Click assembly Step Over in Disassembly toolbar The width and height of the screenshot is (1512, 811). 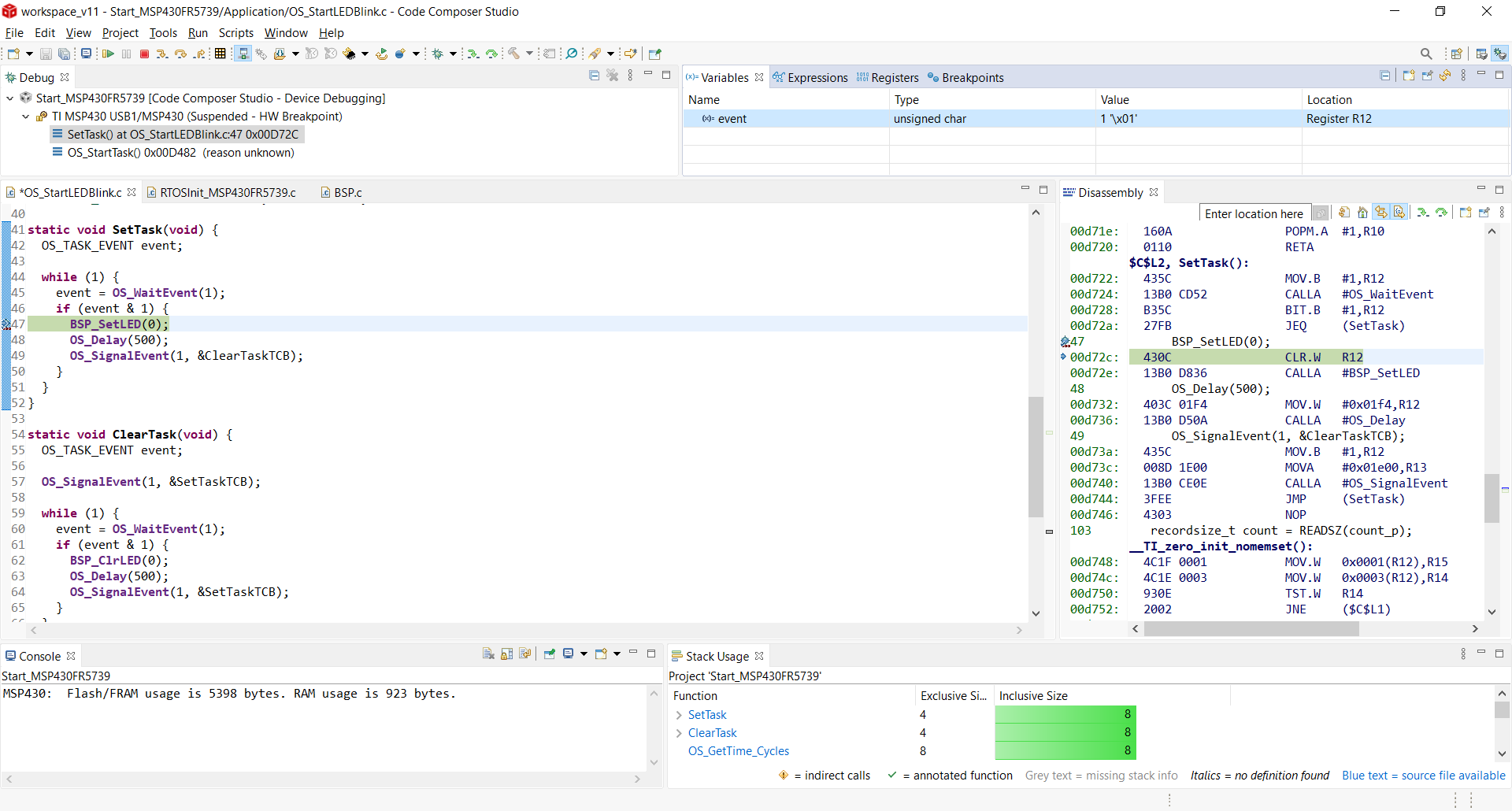[1441, 213]
